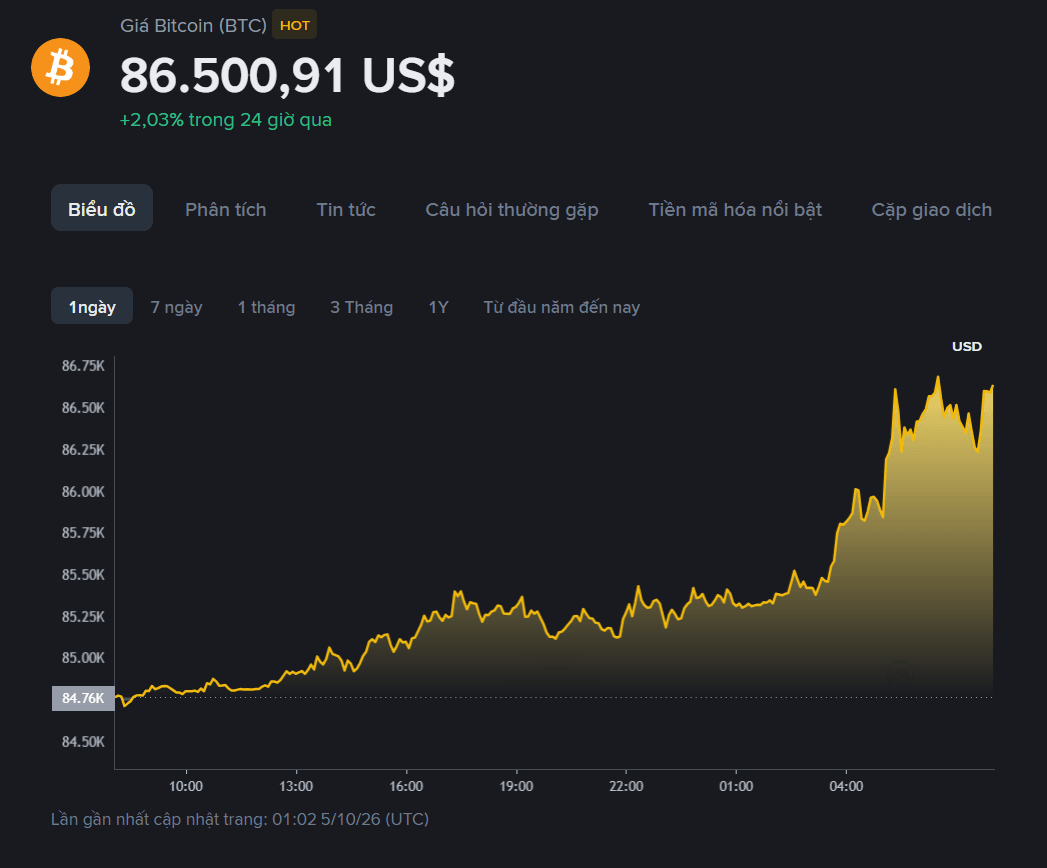Switch chart to 1 tháng range
Screen dimensions: 1047x868
[266, 307]
